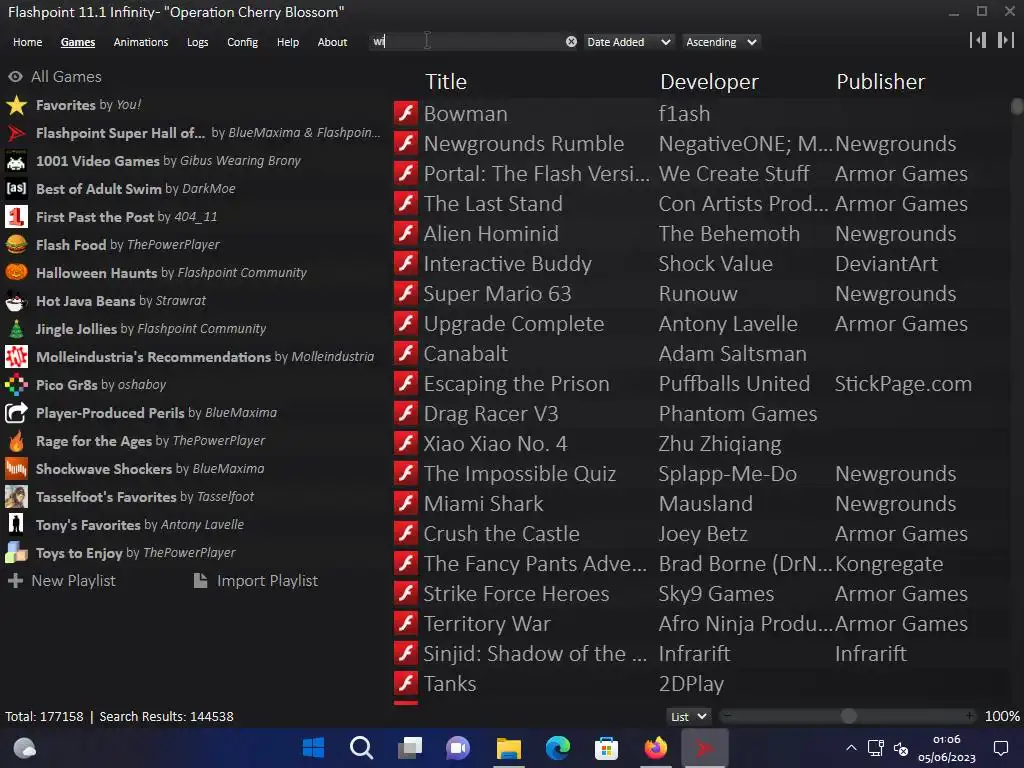The image size is (1024, 768).
Task: Select the Player-Produced Perils icon
Action: 16,413
